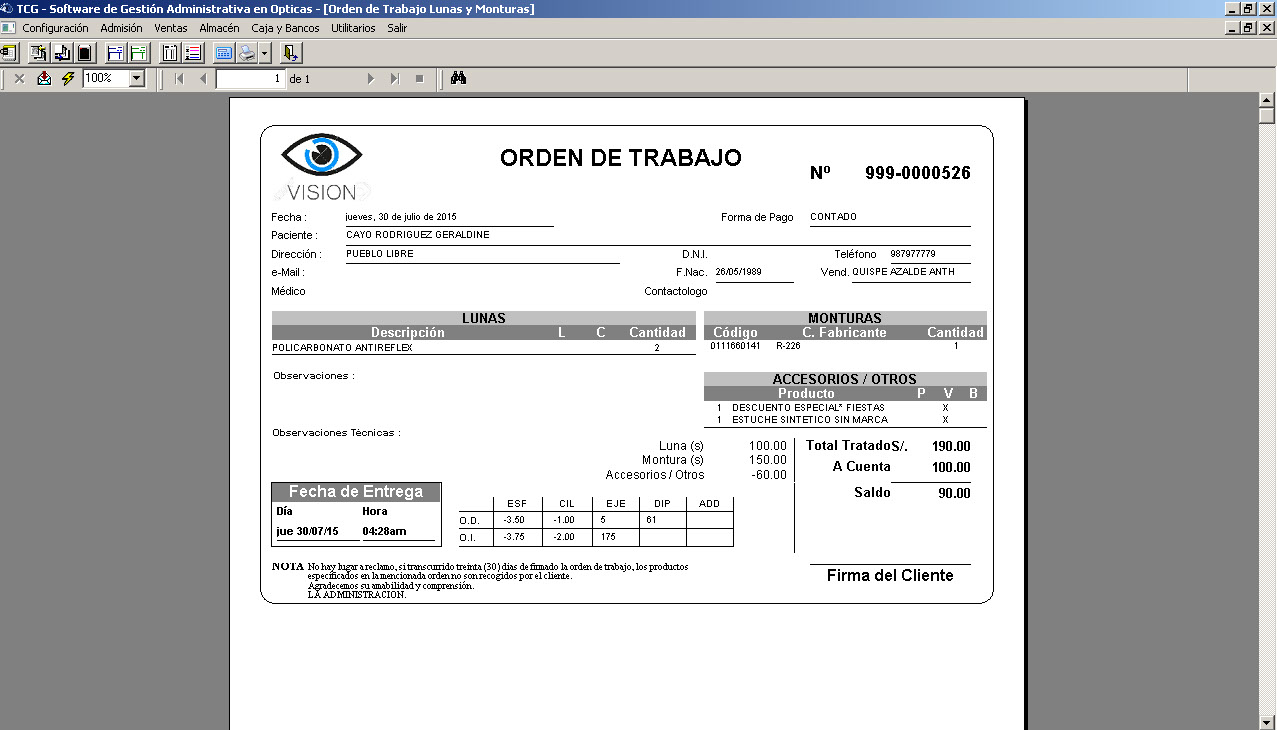
Task: Click the binoculars search icon
Action: tap(458, 78)
